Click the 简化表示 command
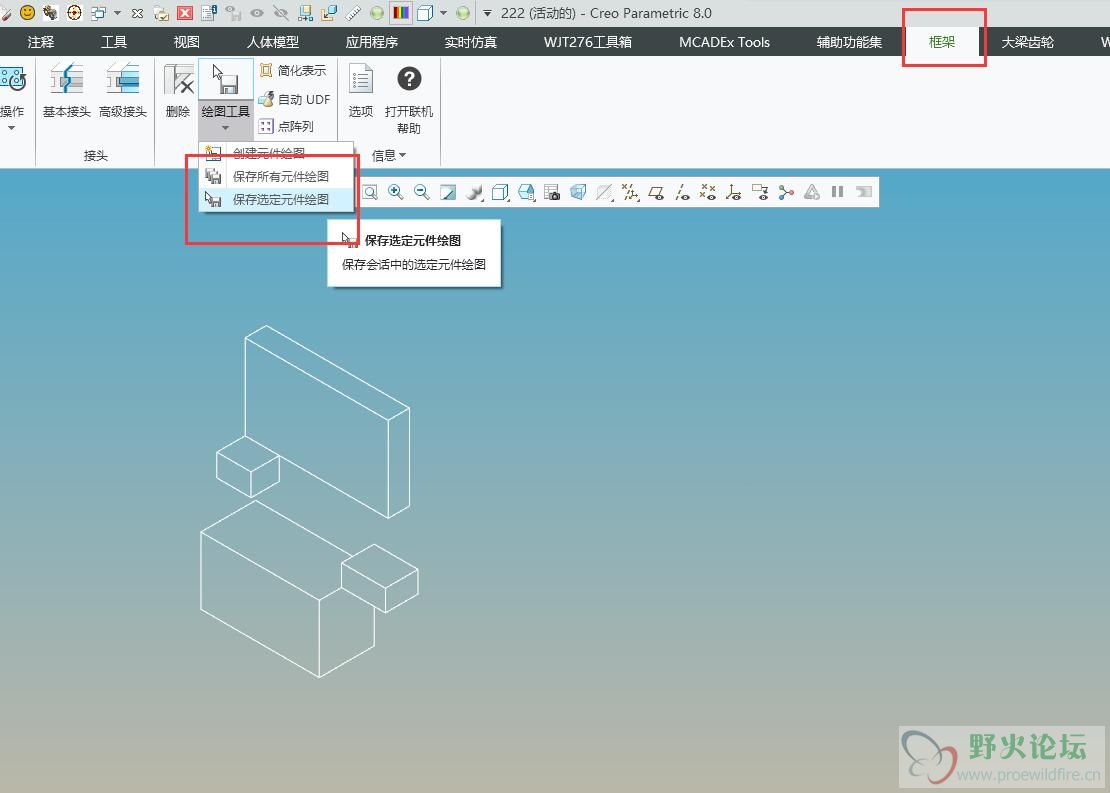The height and width of the screenshot is (793, 1110). pos(293,70)
